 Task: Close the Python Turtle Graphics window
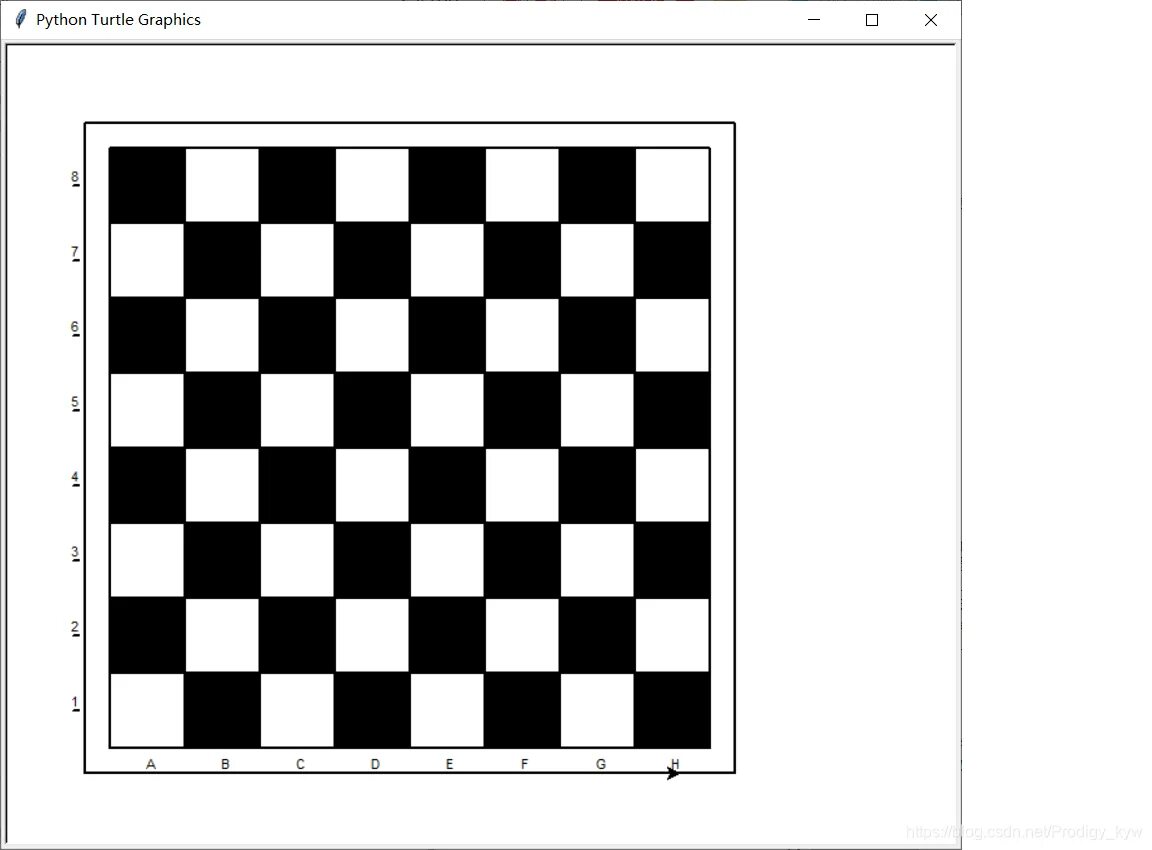coord(930,20)
